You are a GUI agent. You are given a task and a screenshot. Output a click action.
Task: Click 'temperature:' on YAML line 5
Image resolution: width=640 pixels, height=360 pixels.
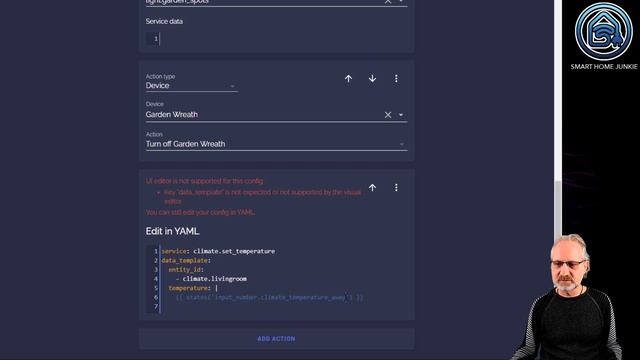[189, 288]
